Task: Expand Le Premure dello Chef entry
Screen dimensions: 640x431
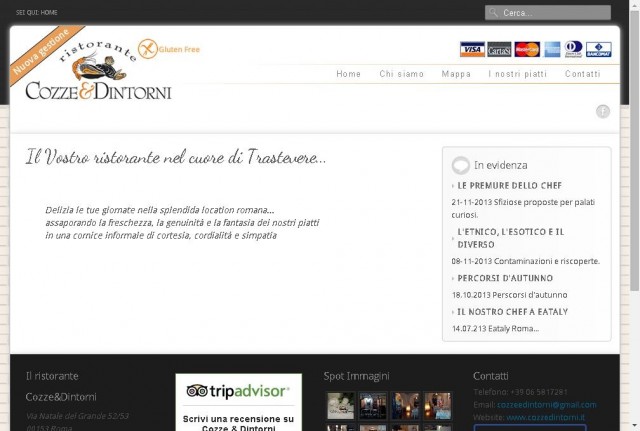Action: click(x=509, y=186)
